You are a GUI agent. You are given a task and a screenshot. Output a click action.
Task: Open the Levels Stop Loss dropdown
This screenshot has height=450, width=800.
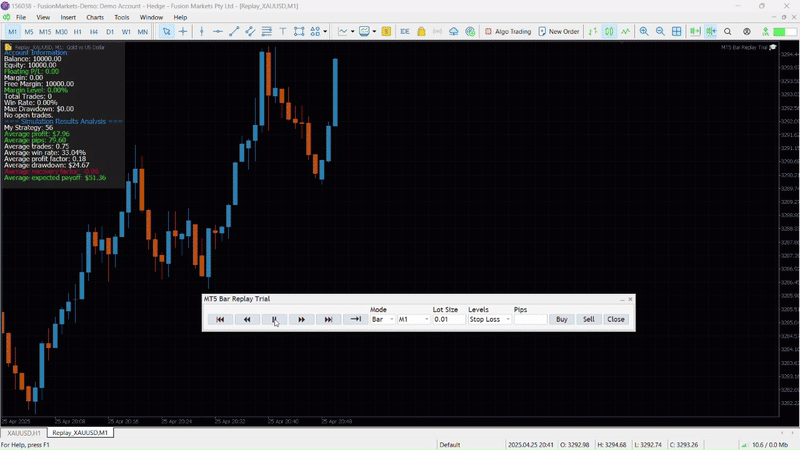tap(490, 319)
